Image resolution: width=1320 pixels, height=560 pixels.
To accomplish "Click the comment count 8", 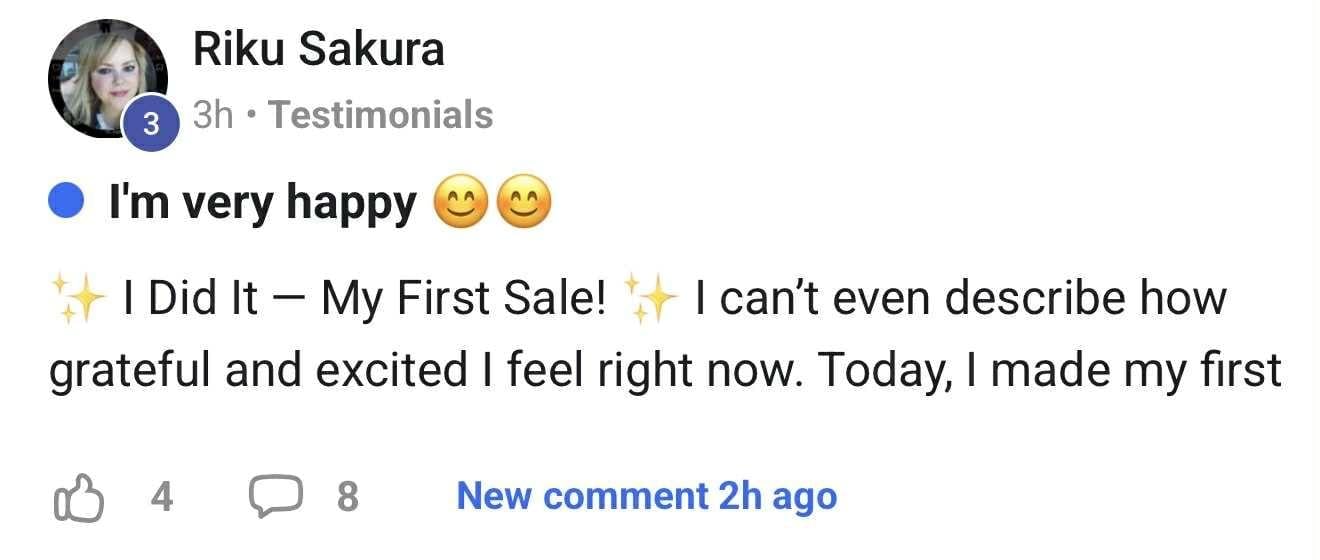I will 347,497.
